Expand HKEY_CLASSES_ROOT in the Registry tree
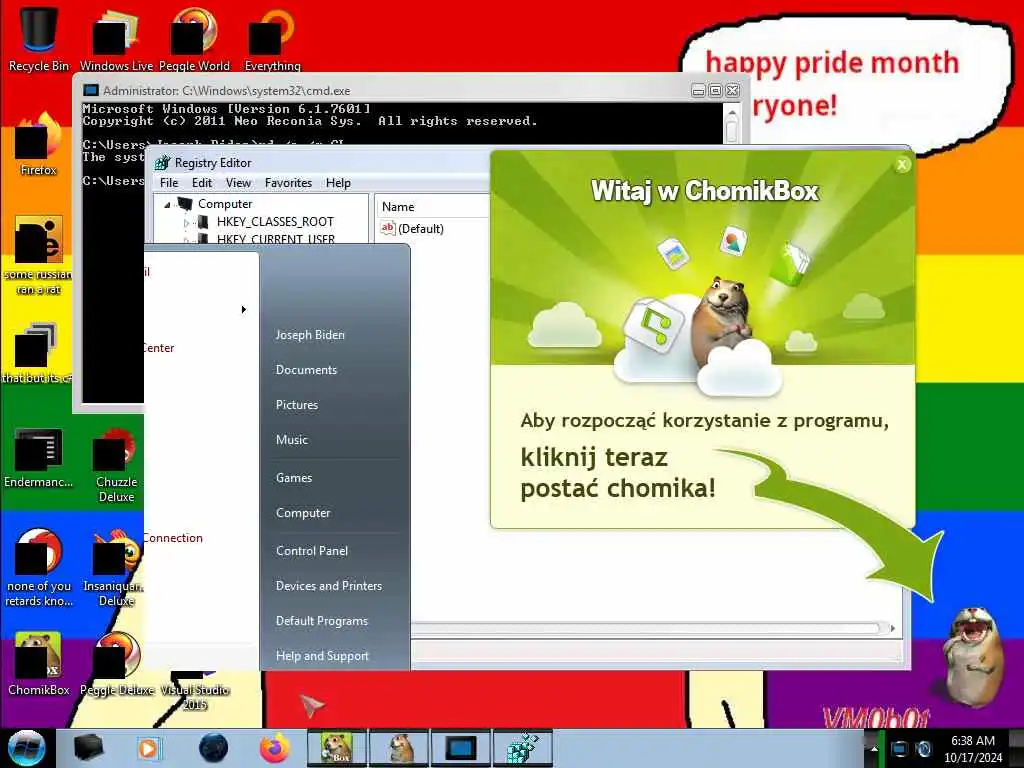The width and height of the screenshot is (1024, 768). tap(186, 223)
